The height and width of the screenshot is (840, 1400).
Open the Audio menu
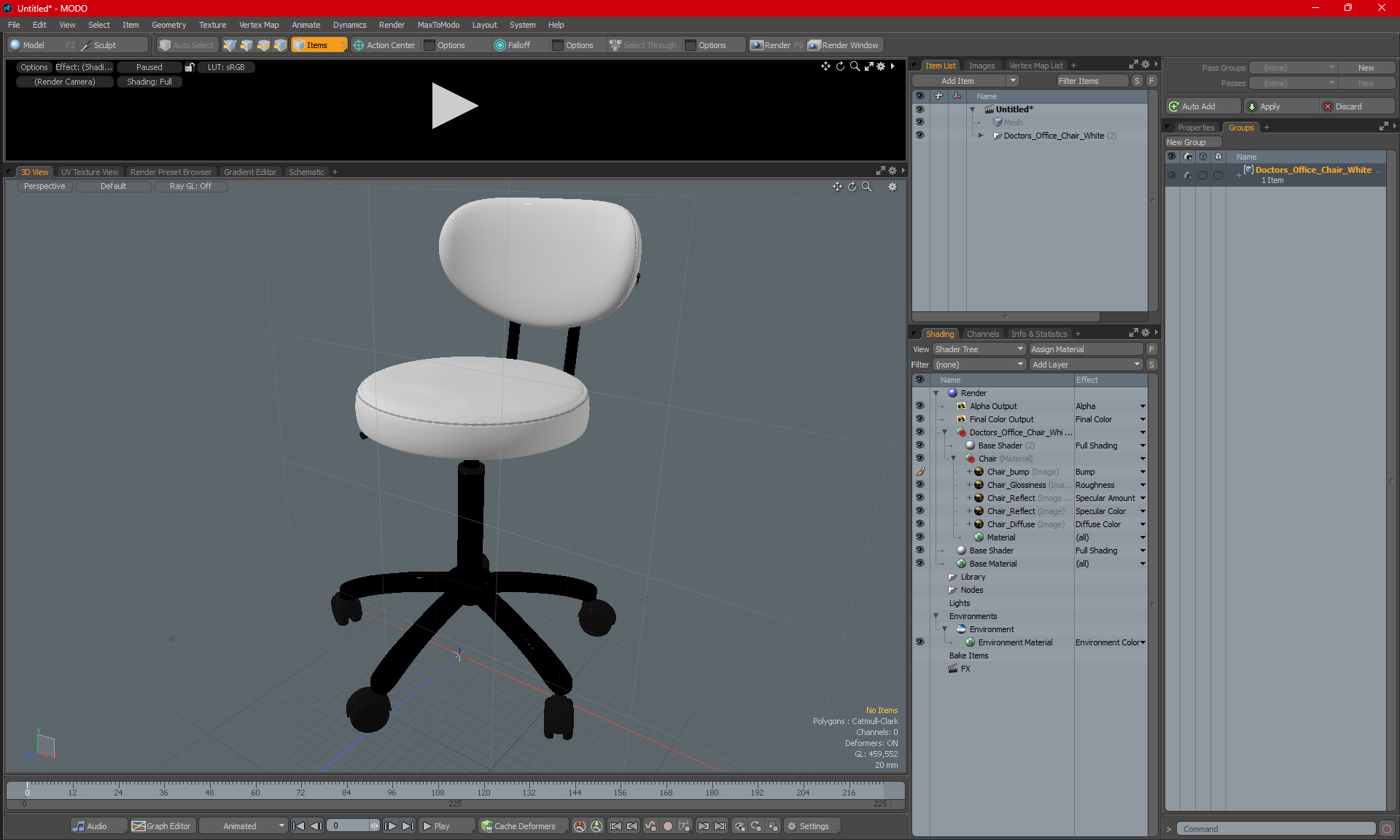(98, 826)
